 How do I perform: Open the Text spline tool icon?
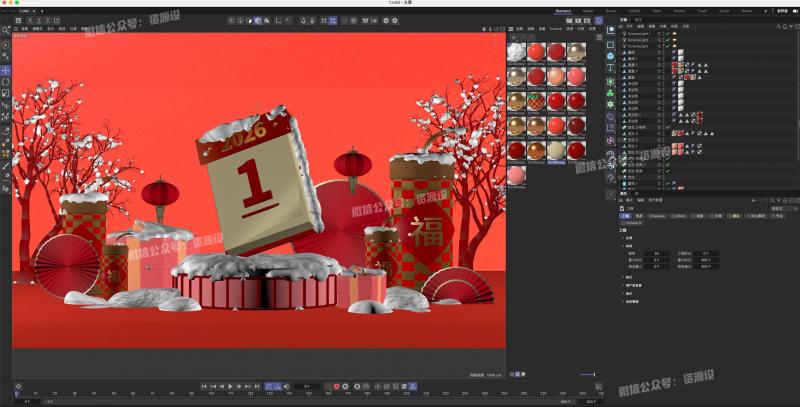click(611, 67)
